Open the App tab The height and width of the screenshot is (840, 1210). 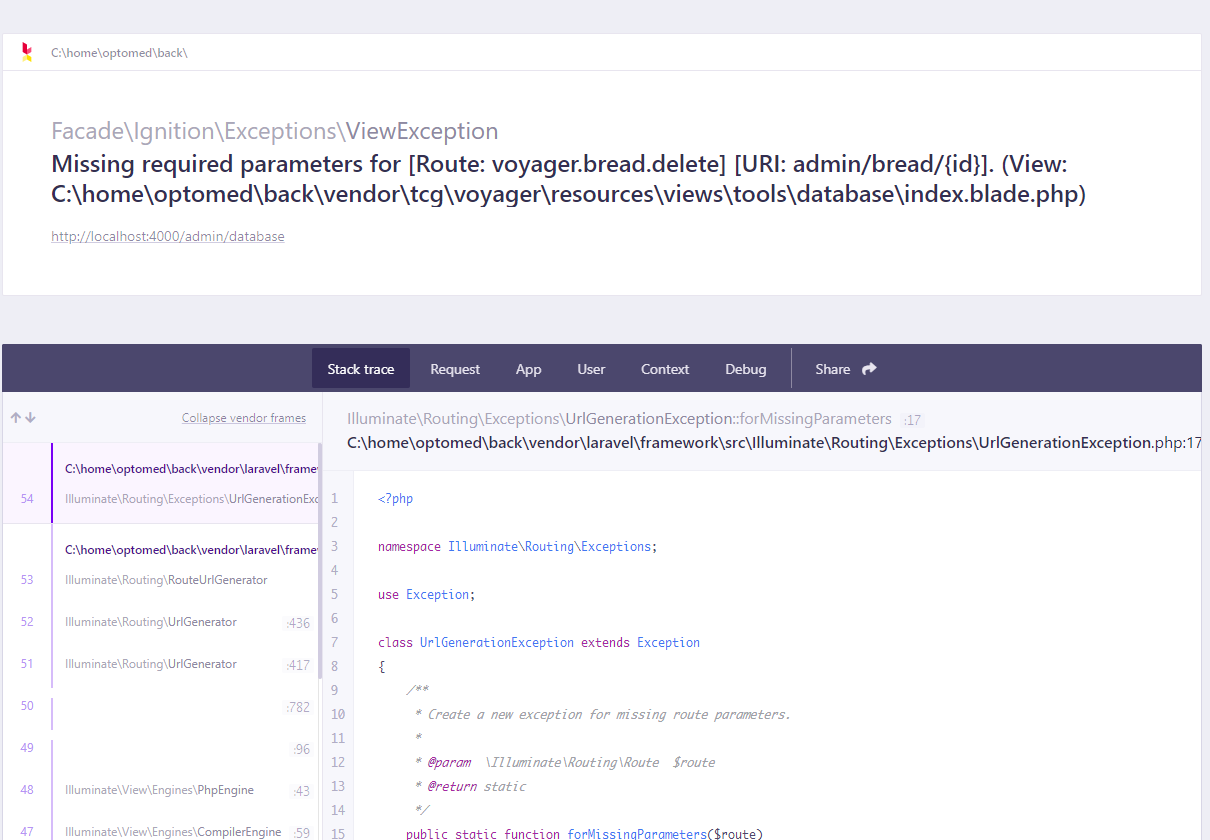[x=528, y=368]
